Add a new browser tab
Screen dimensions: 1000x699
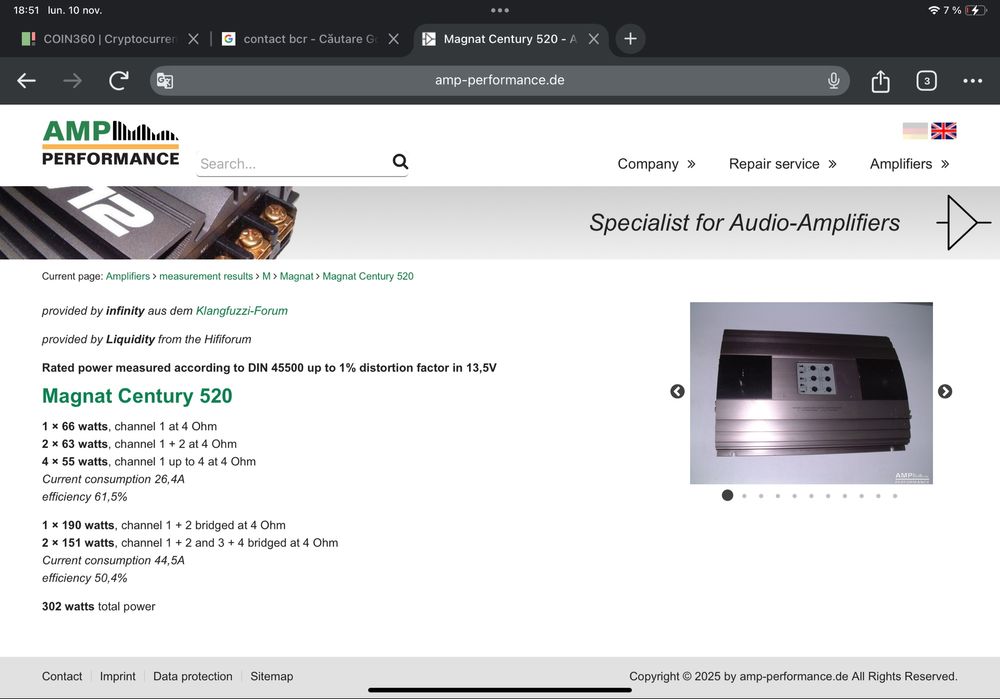click(630, 39)
